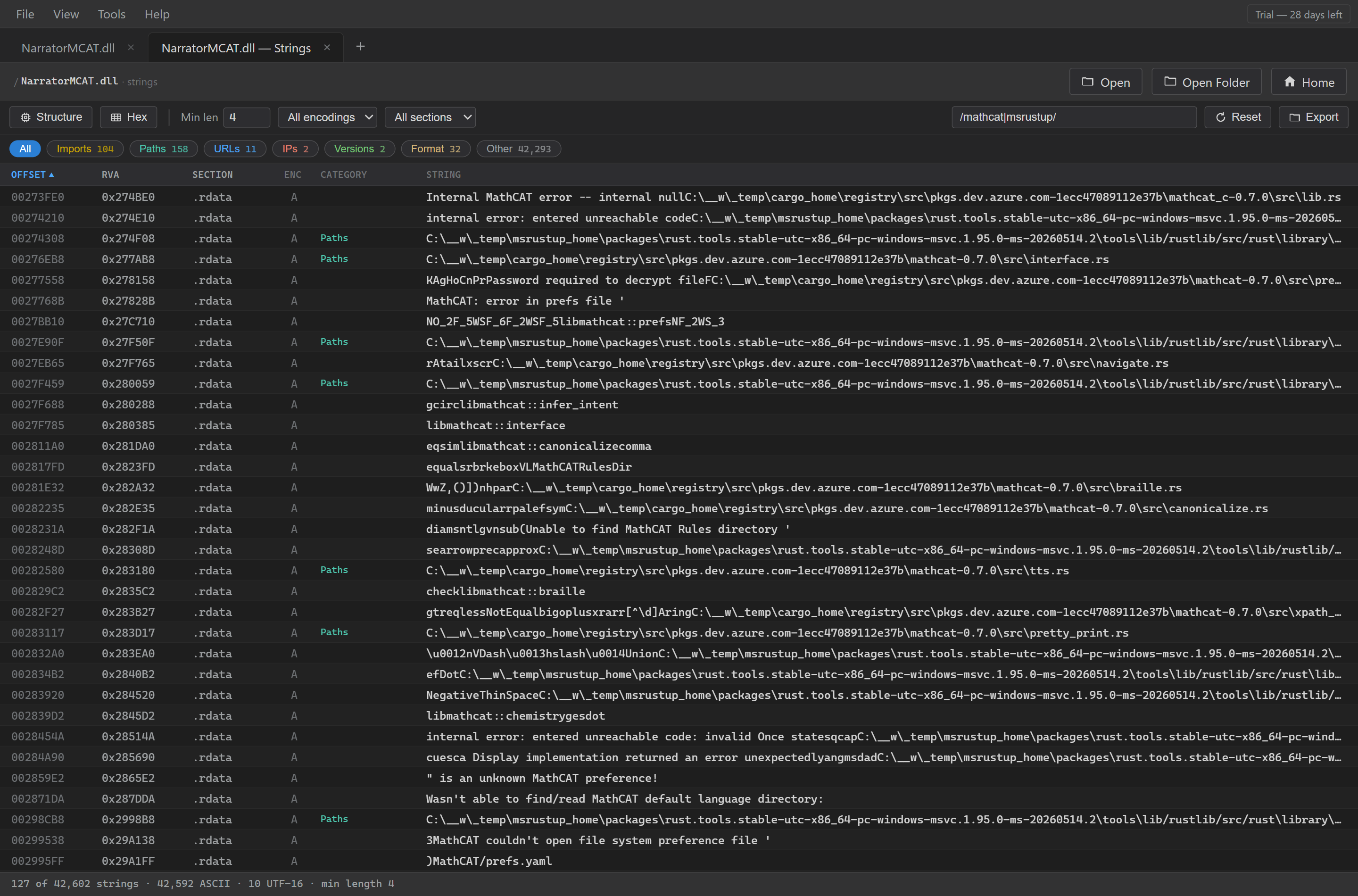
Task: Click NarratorMCAT.dll in the breadcrumb path
Action: (x=69, y=81)
